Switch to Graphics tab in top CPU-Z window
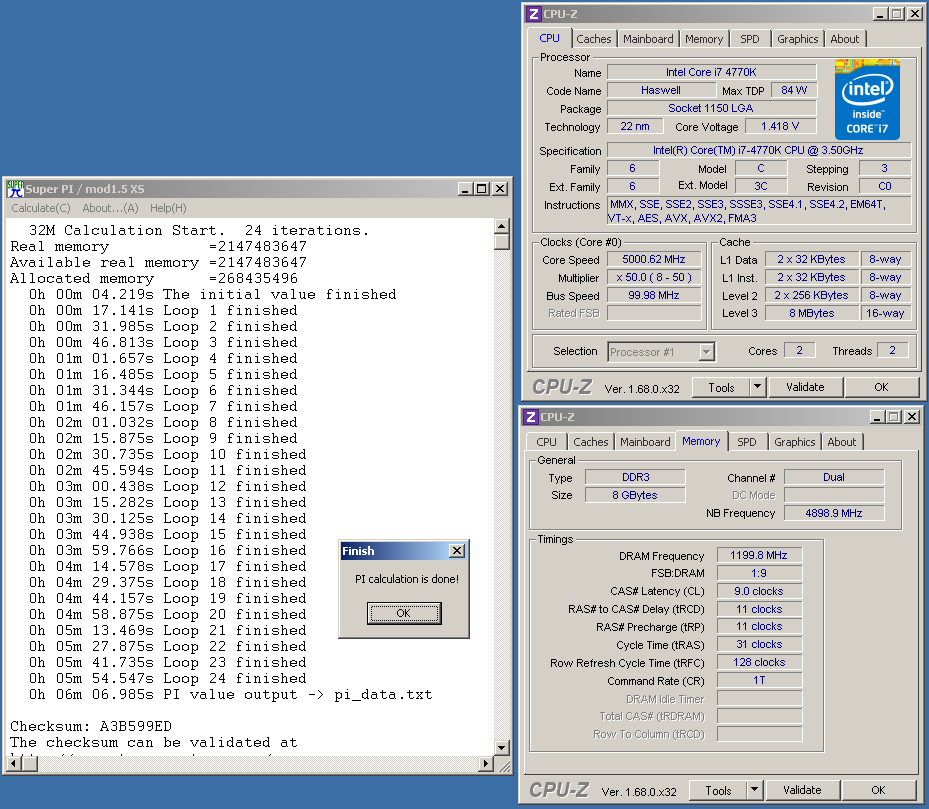The height and width of the screenshot is (809, 929). pyautogui.click(x=797, y=39)
